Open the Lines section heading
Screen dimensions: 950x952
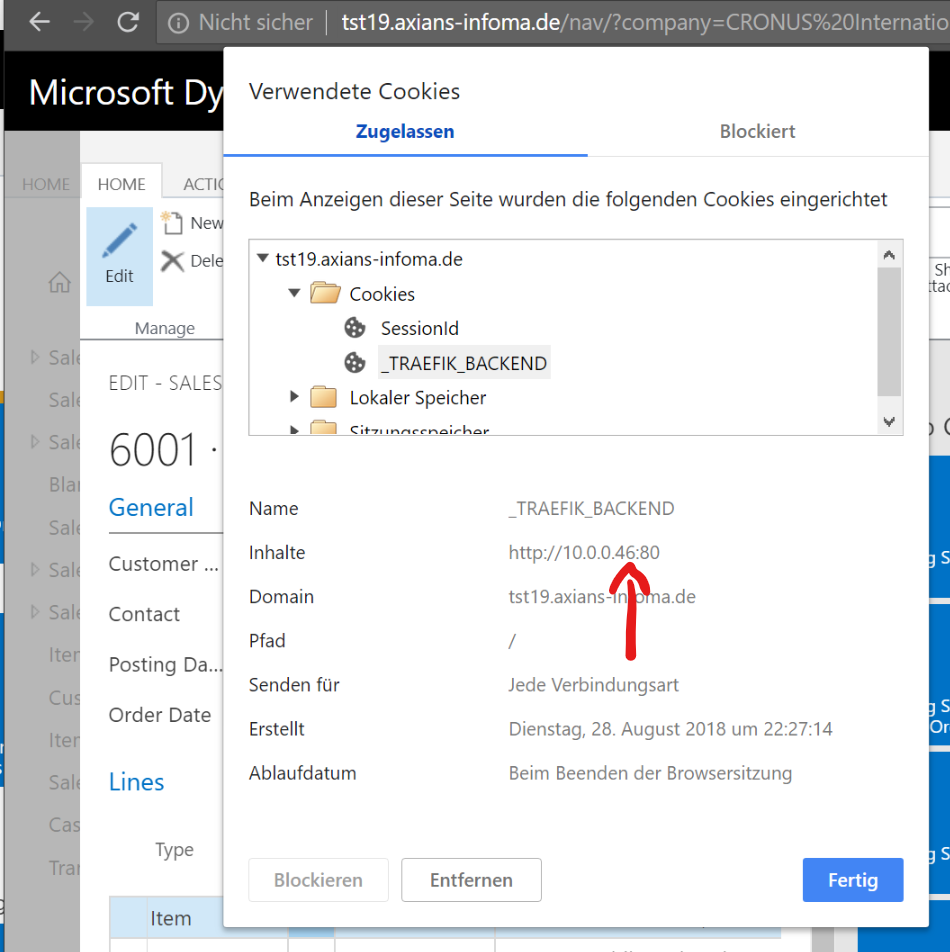[137, 782]
